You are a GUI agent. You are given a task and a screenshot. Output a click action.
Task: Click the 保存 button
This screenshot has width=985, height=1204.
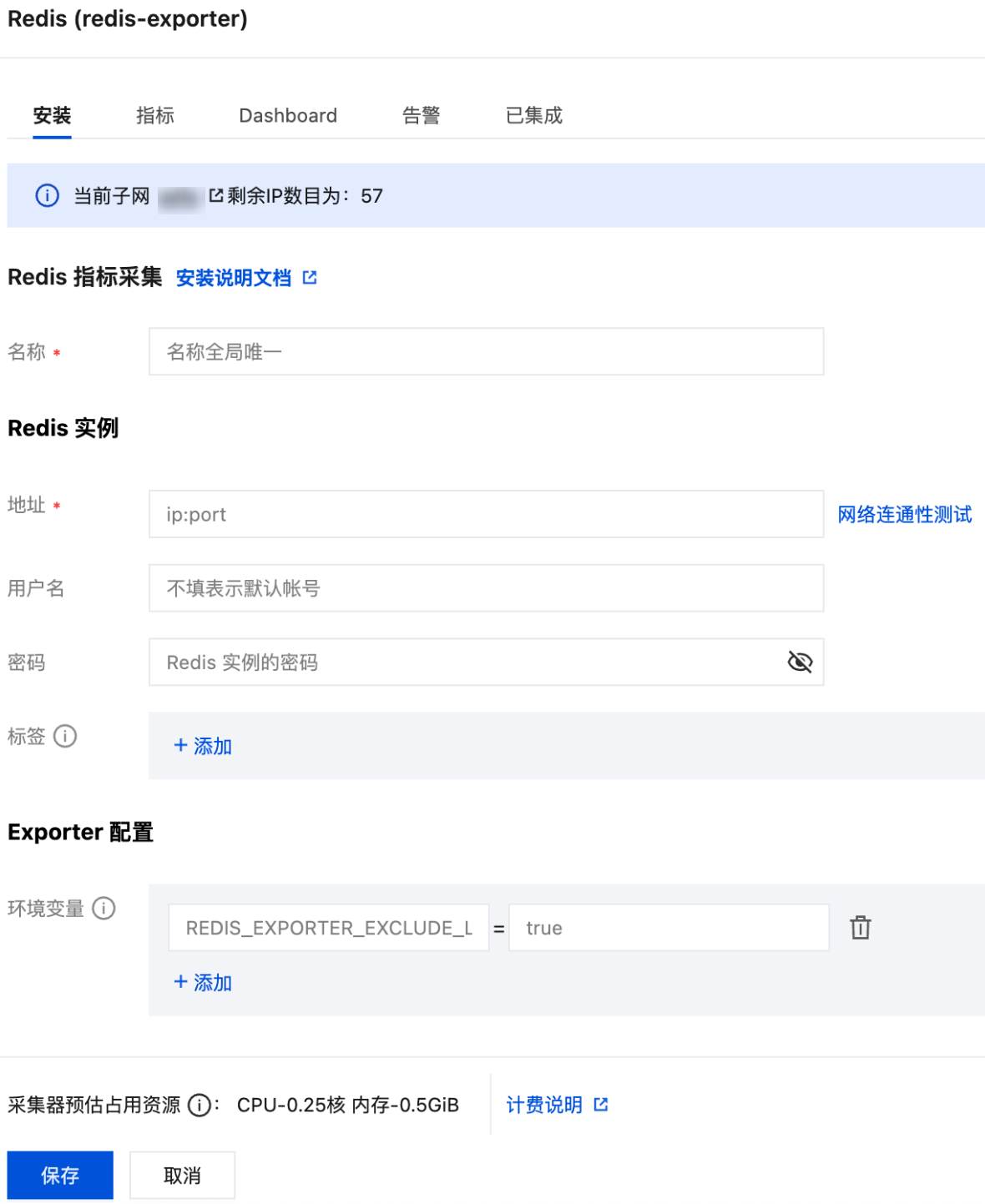(x=60, y=1176)
